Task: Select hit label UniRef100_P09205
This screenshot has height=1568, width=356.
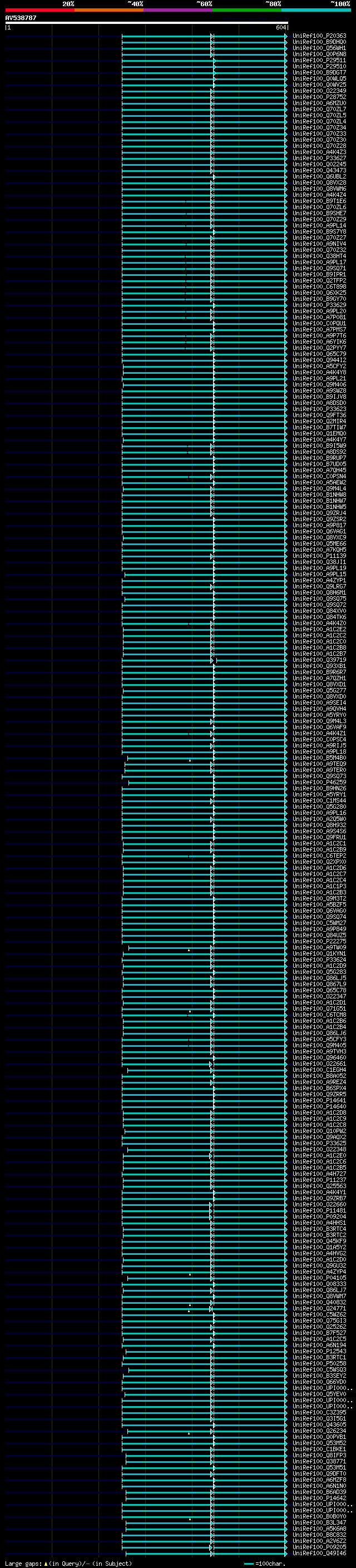Action: tap(319, 1547)
